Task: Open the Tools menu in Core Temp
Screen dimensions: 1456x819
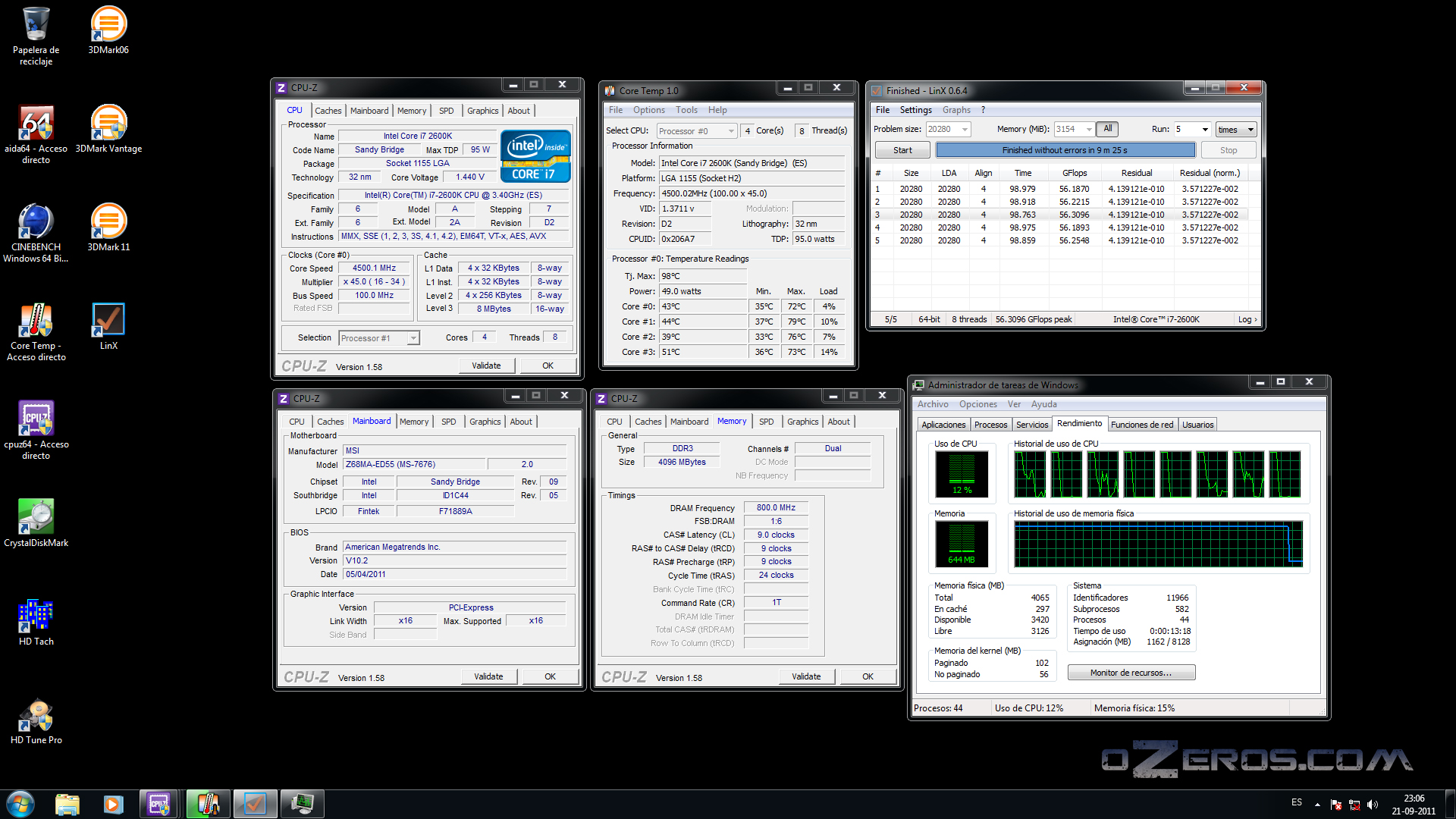Action: point(686,110)
